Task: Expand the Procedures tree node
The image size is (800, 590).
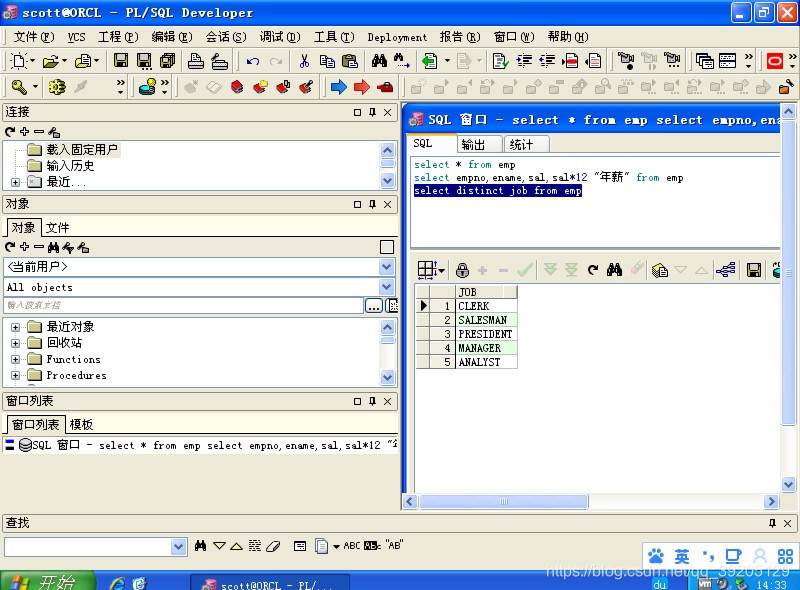Action: pyautogui.click(x=15, y=376)
